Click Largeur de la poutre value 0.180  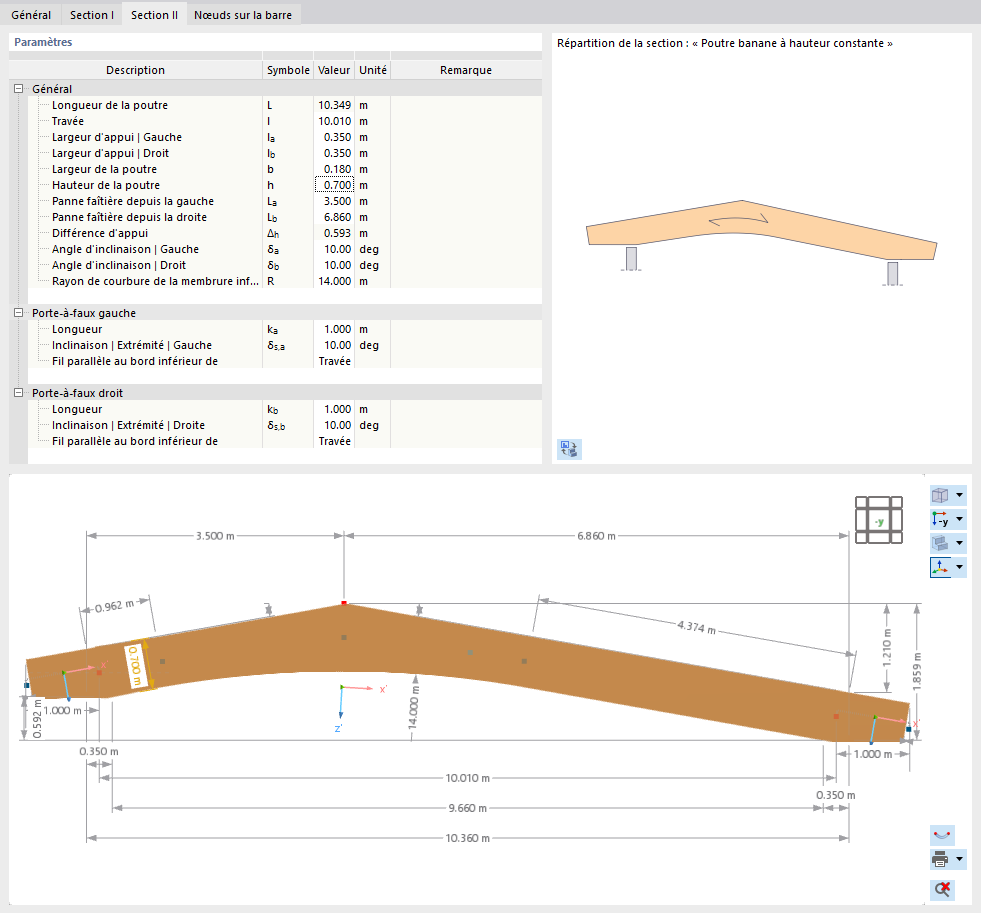334,169
